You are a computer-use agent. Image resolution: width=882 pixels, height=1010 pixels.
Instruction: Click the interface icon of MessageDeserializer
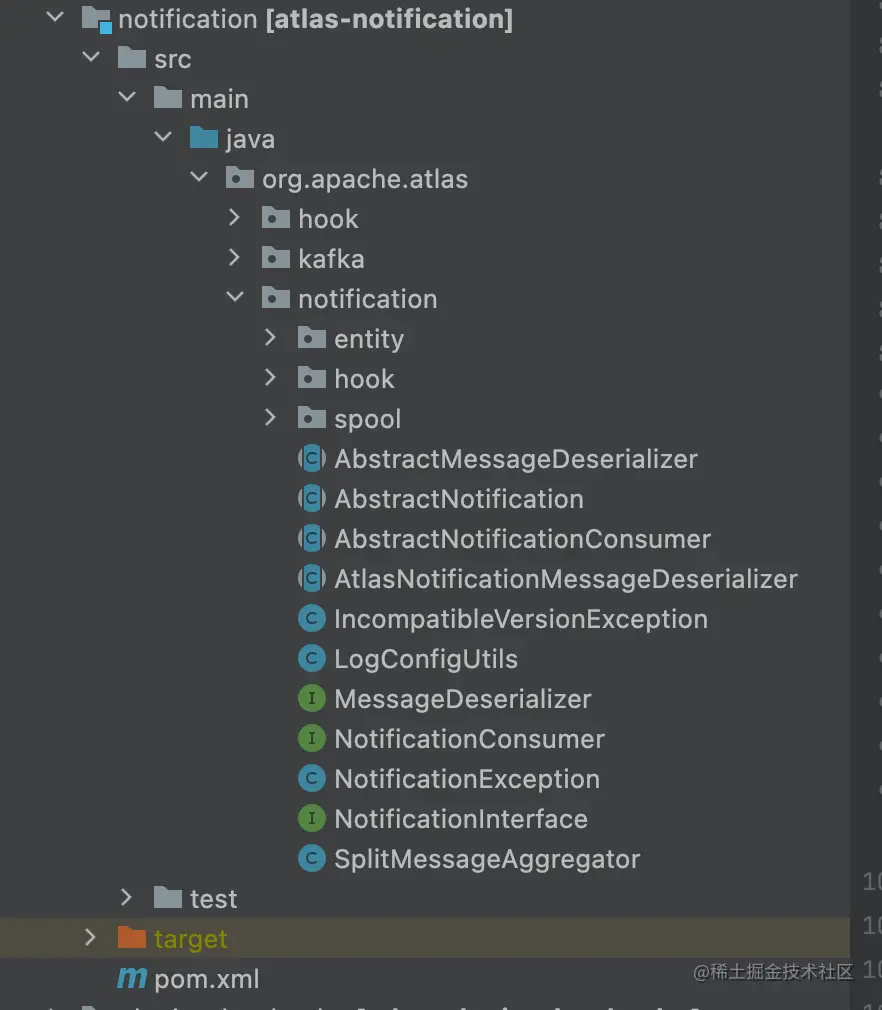point(312,699)
